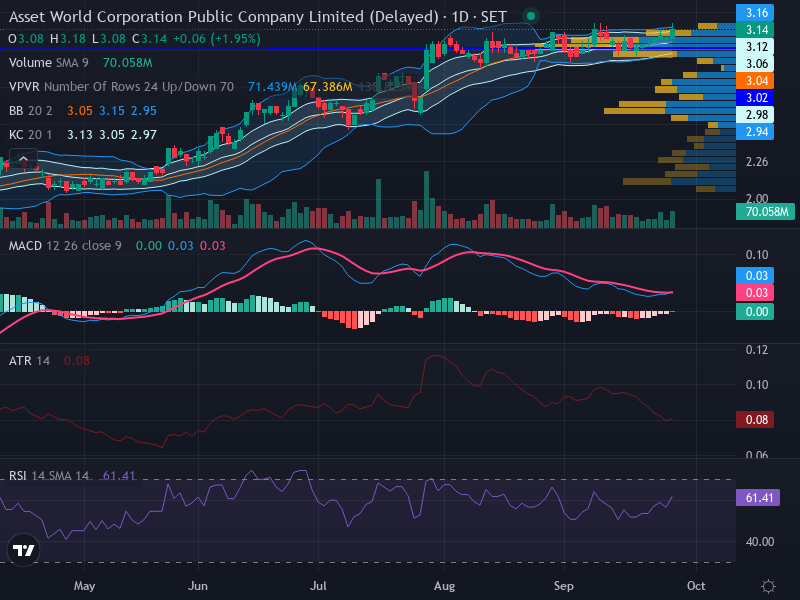Click the RSI 14 SMA 14 legend

[x=48, y=476]
